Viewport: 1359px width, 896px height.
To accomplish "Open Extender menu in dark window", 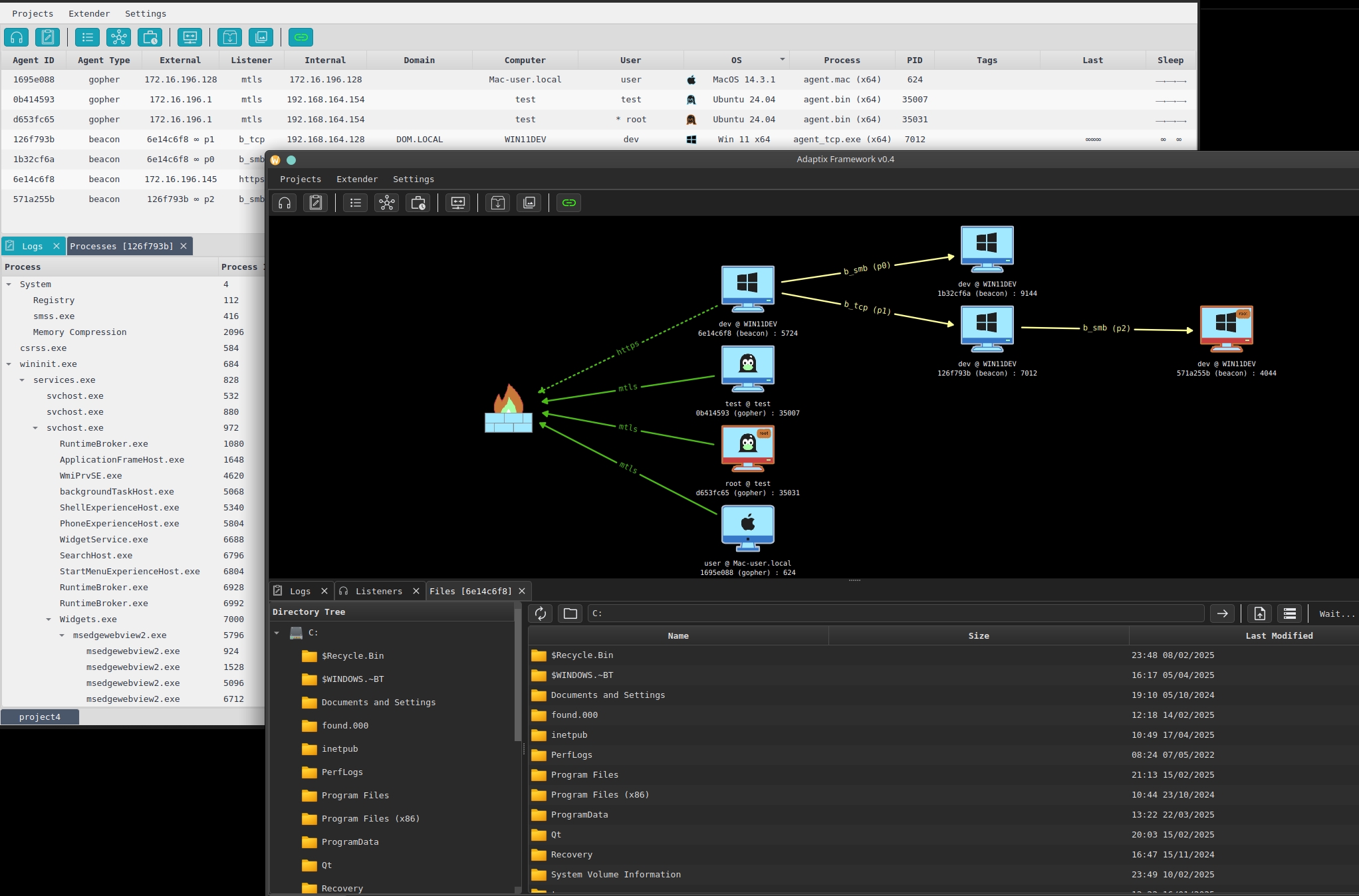I will [356, 179].
